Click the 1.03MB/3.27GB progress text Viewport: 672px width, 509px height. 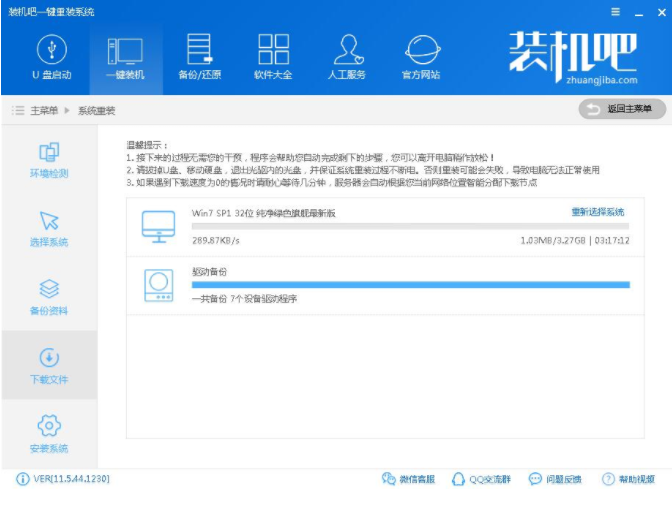(553, 240)
